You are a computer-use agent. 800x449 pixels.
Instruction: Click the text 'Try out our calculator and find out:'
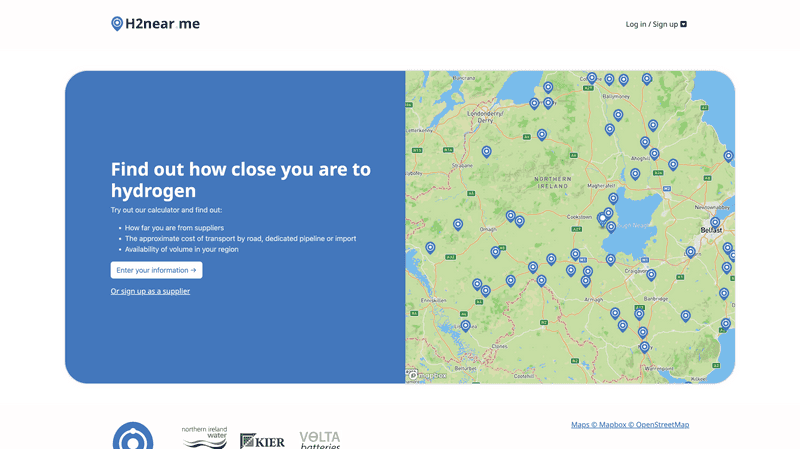click(166, 210)
